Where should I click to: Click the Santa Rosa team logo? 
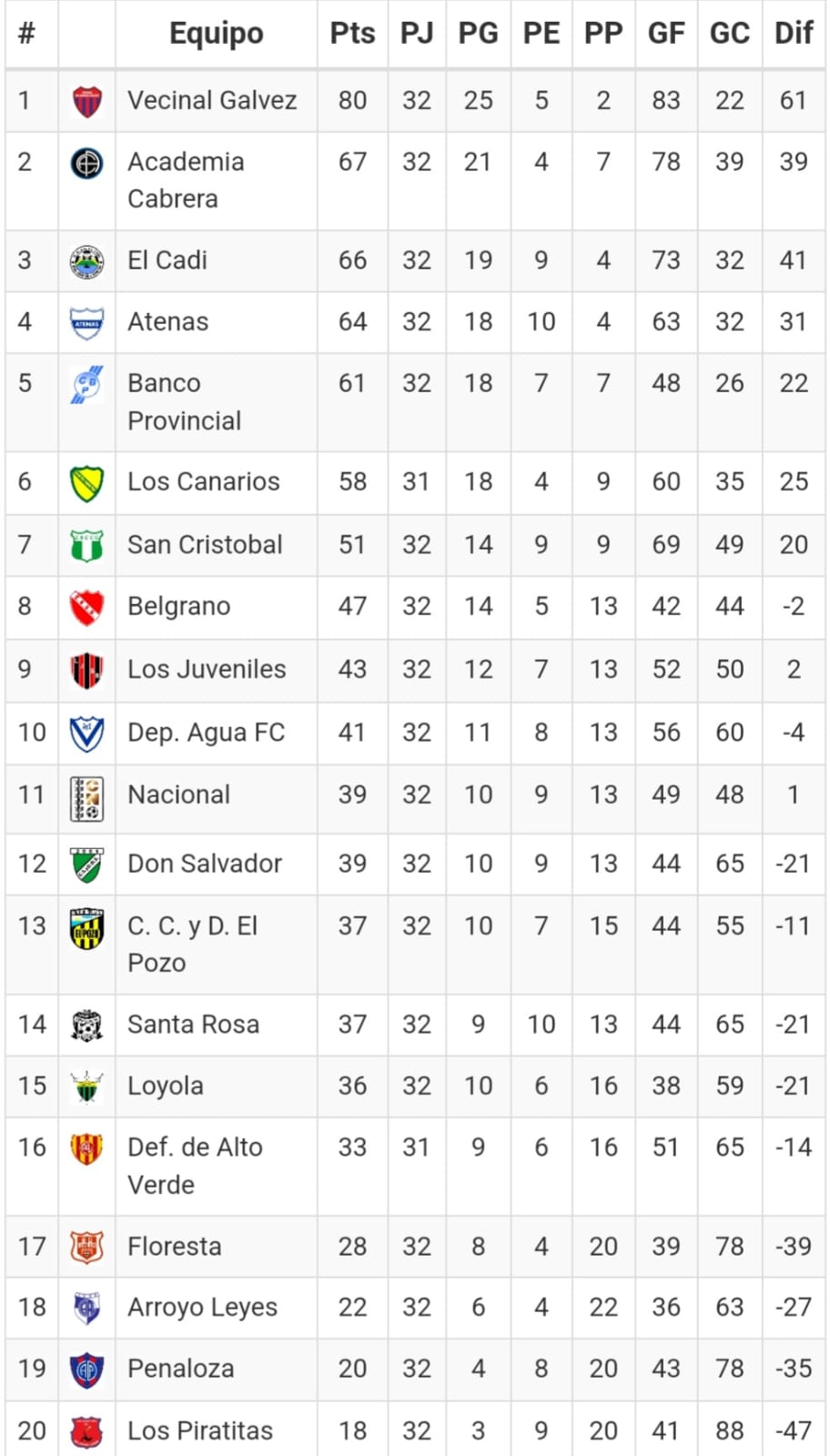(x=86, y=1025)
